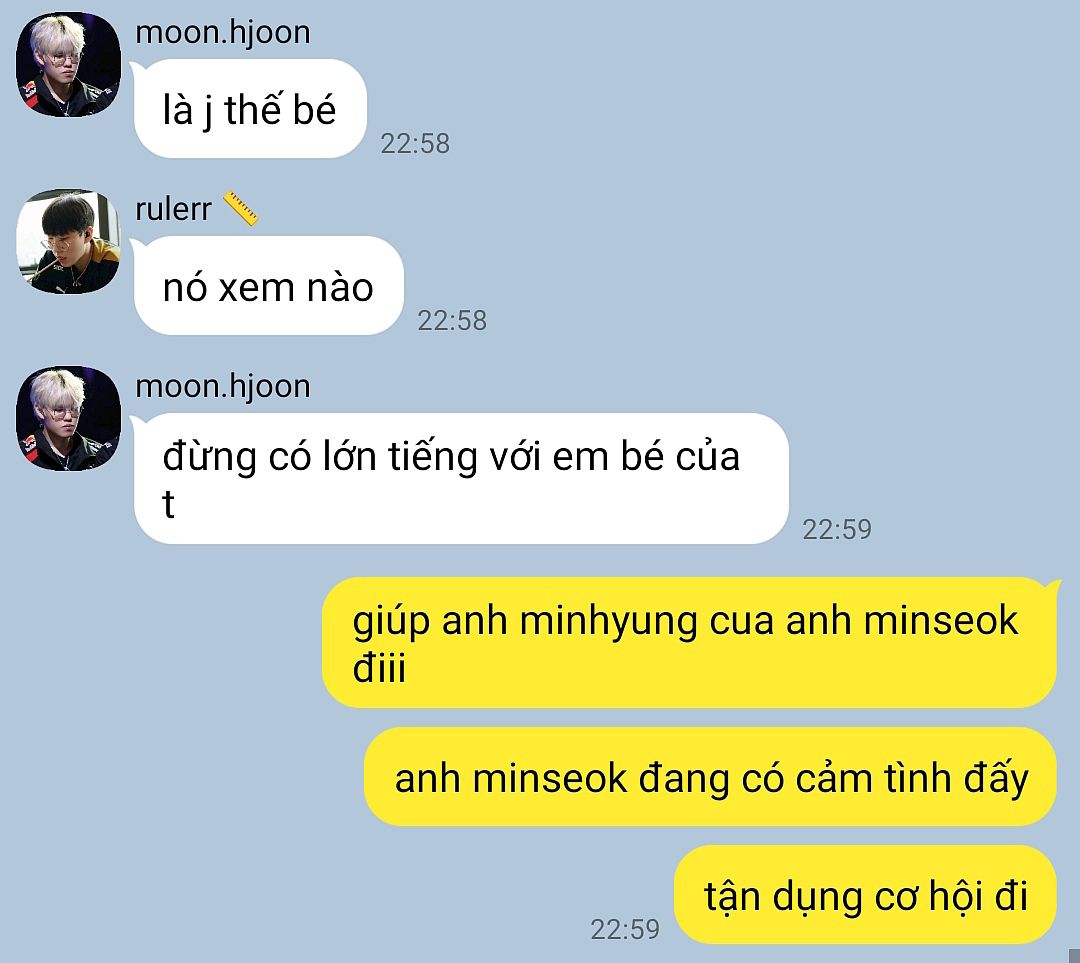Click the 22:59 timestamp beside moon.hjoon's long message
This screenshot has height=963, width=1080.
[x=837, y=529]
